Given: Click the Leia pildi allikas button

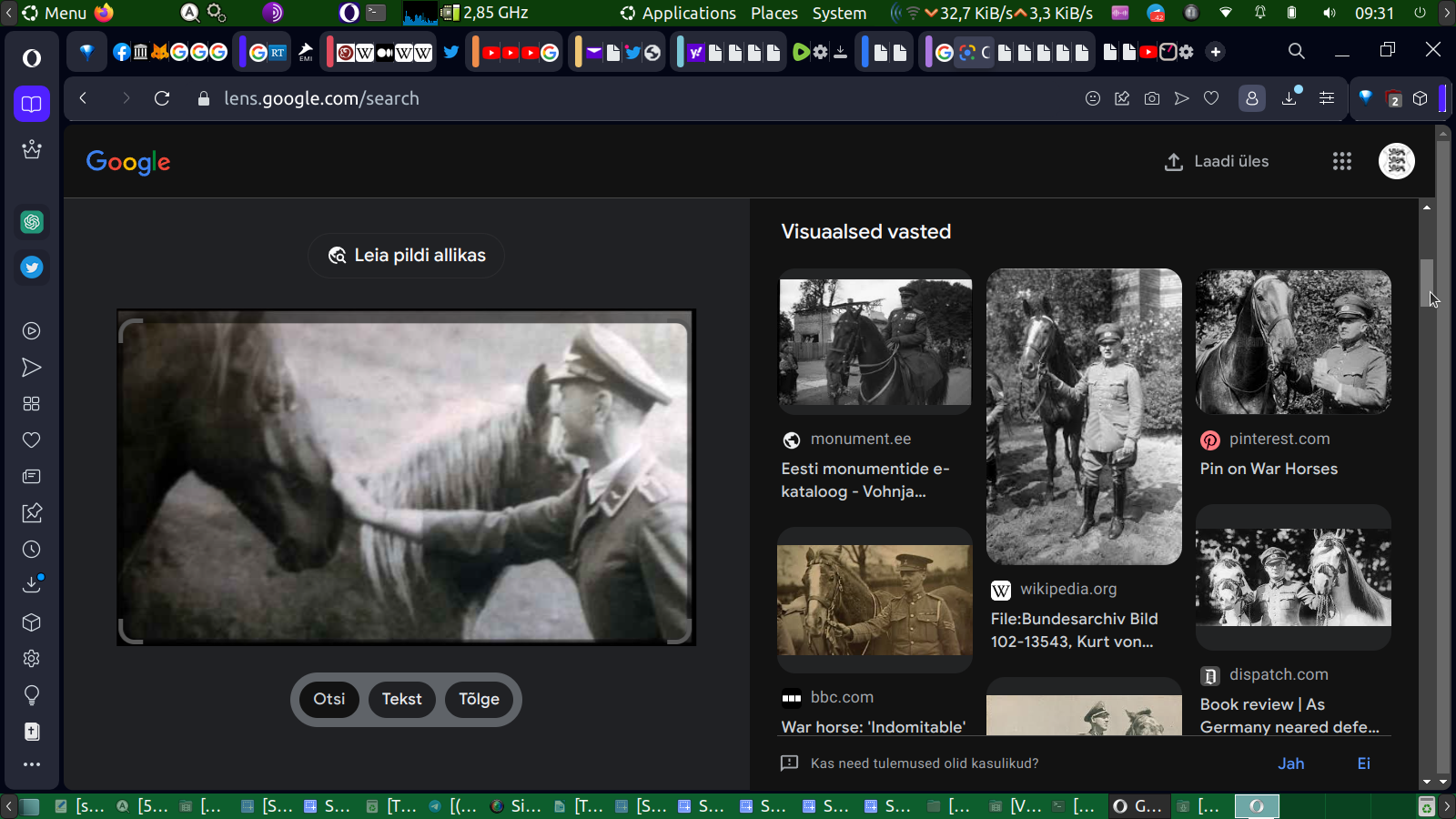Looking at the screenshot, I should click(x=406, y=256).
